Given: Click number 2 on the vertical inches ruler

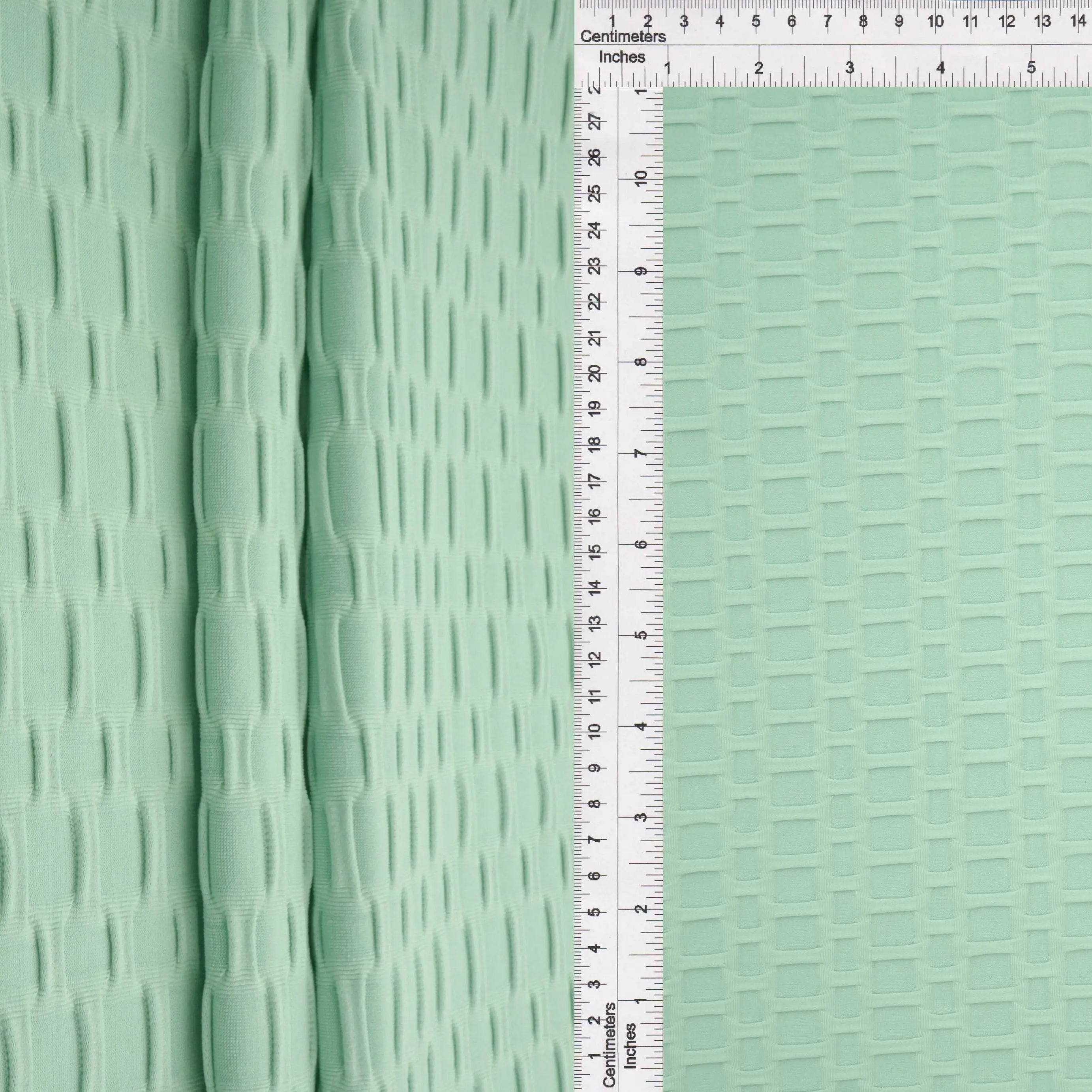Looking at the screenshot, I should [641, 910].
